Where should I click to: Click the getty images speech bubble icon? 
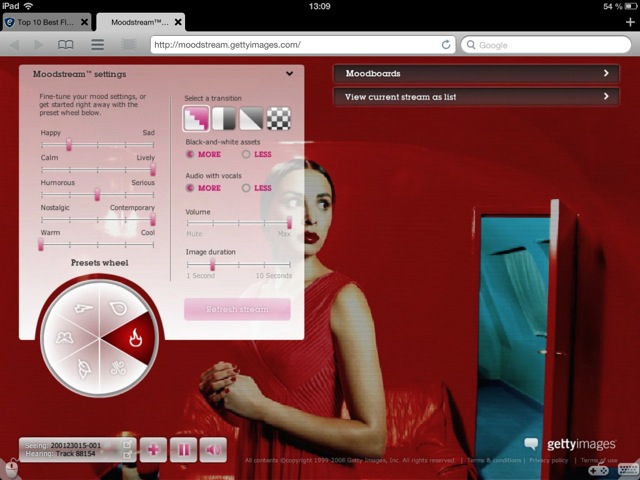coord(531,444)
